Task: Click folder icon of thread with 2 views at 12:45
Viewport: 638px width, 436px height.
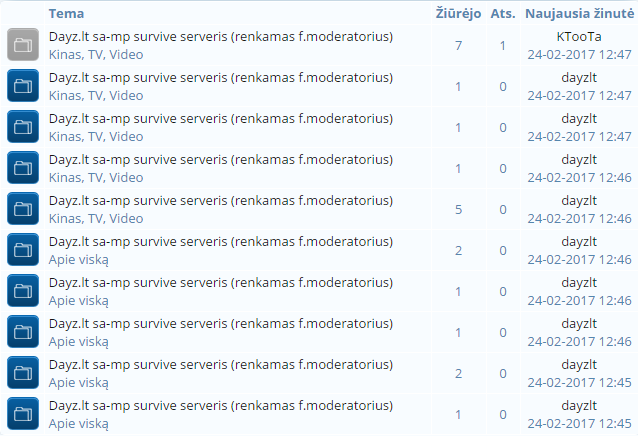Action: [x=22, y=373]
